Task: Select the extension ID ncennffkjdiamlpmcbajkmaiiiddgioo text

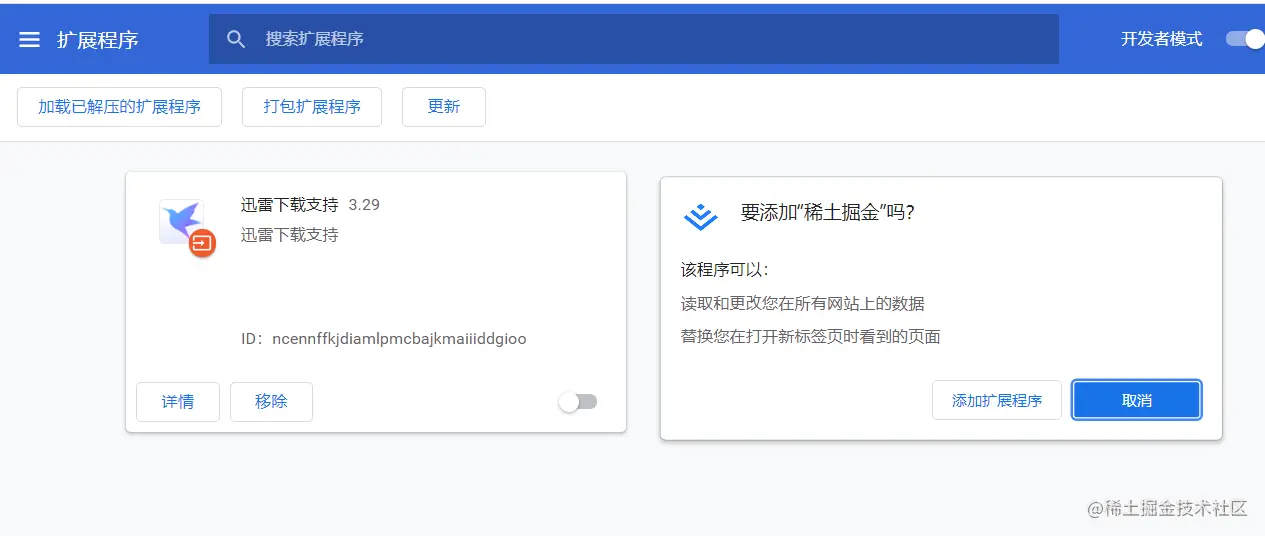Action: tap(399, 339)
